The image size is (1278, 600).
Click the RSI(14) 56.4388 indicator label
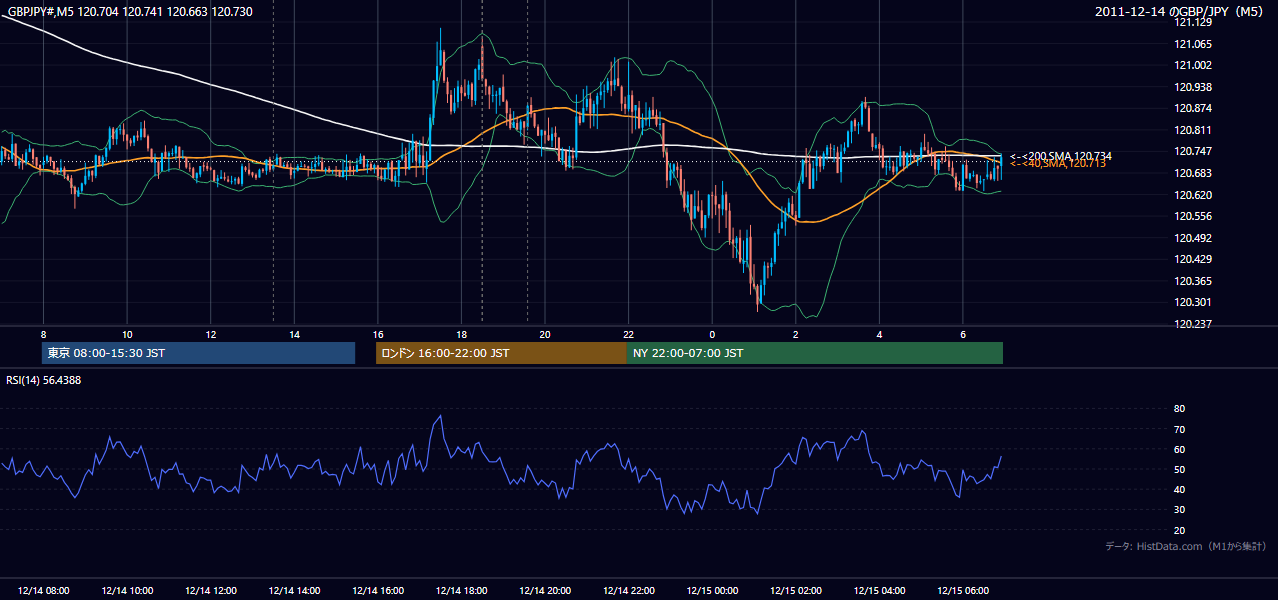pos(44,380)
